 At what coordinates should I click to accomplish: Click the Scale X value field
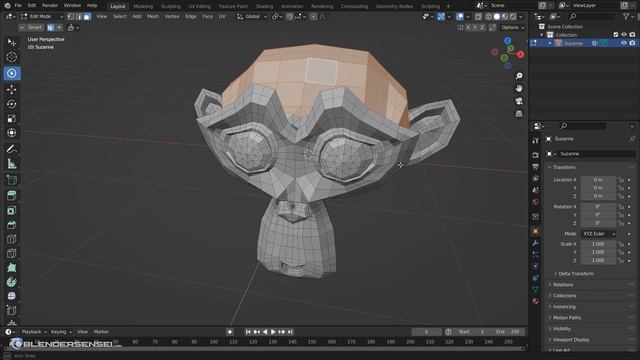click(x=598, y=244)
